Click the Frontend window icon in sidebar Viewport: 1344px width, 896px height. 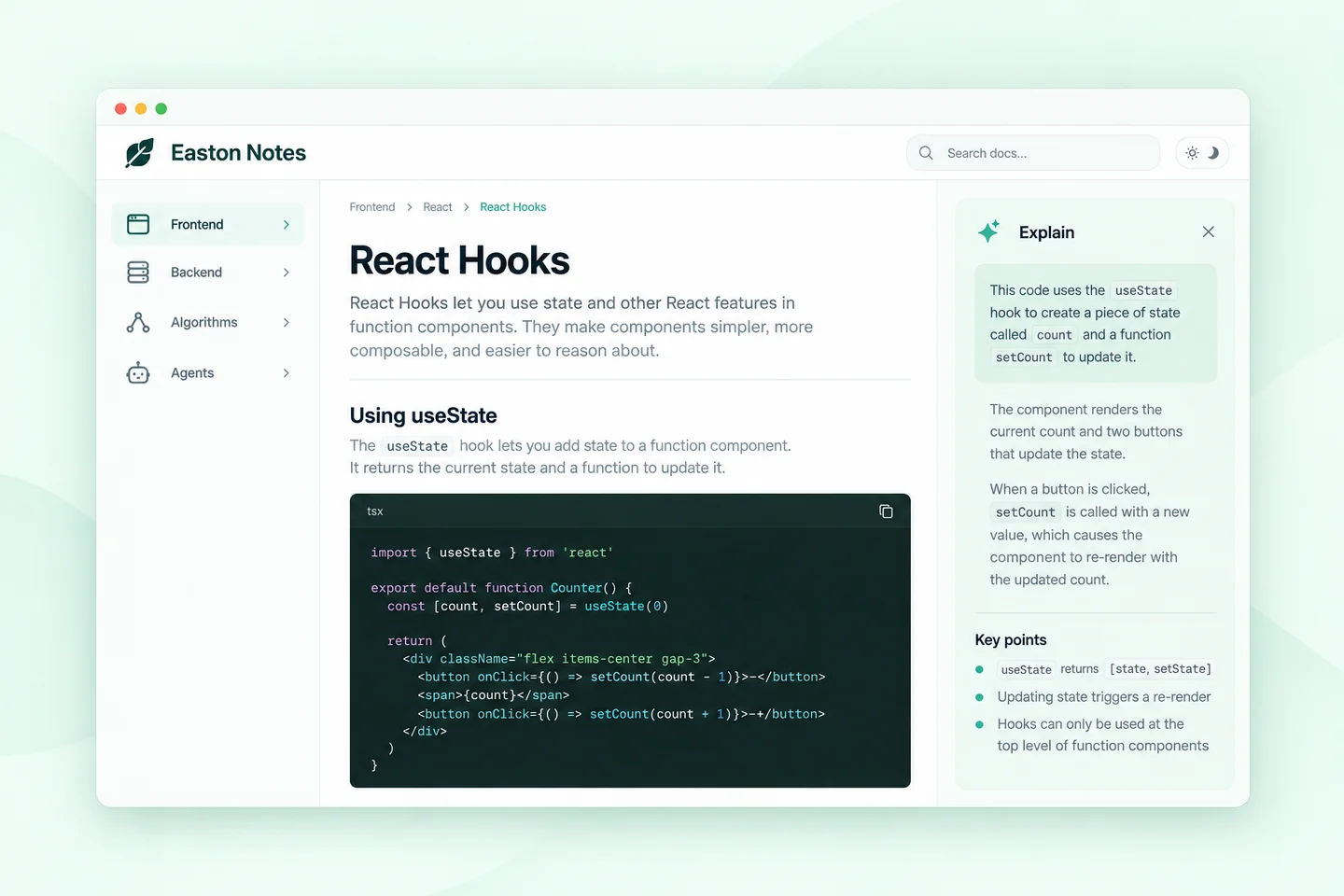[x=138, y=224]
